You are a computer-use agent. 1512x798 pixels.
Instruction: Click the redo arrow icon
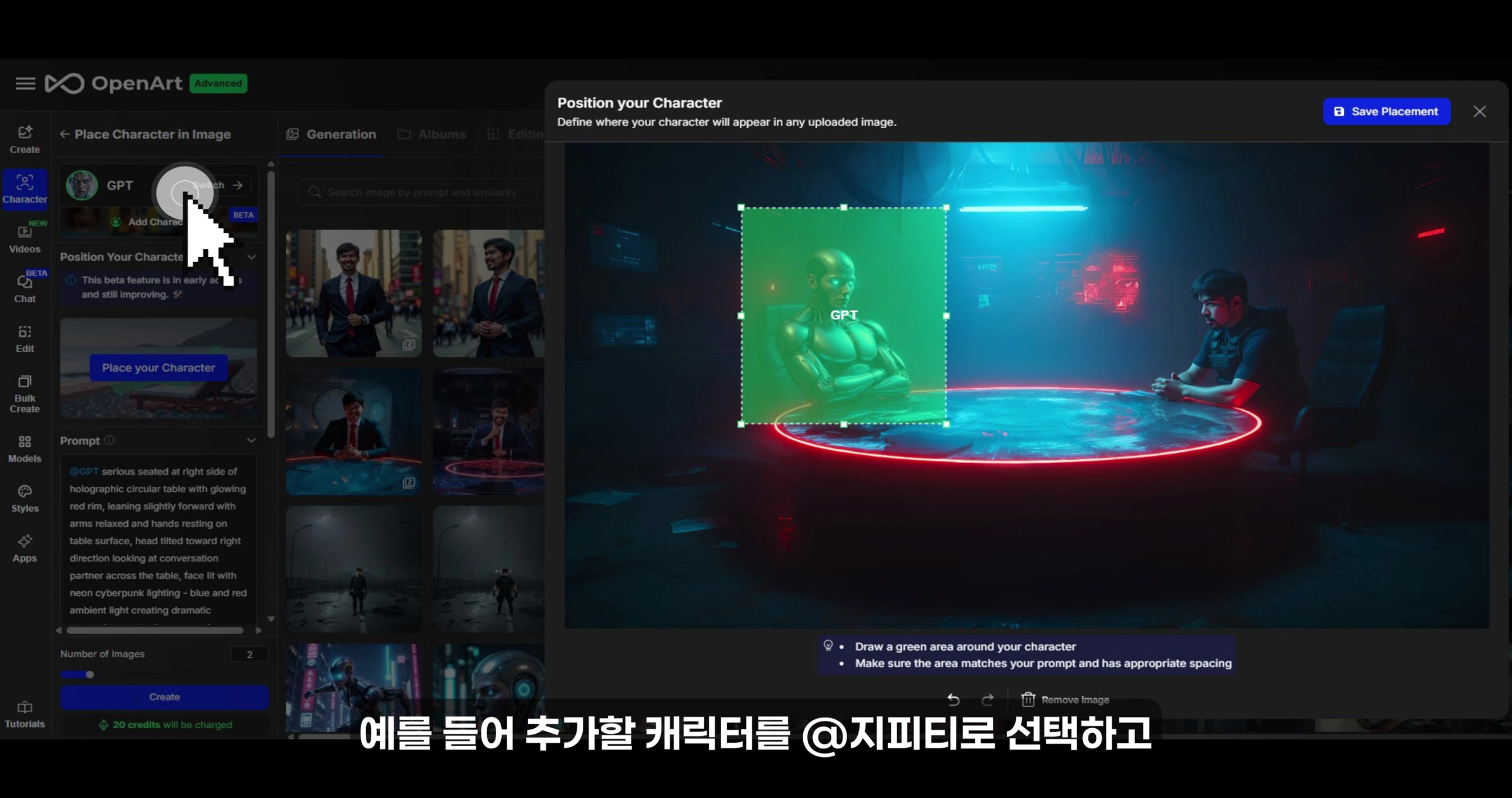(988, 700)
